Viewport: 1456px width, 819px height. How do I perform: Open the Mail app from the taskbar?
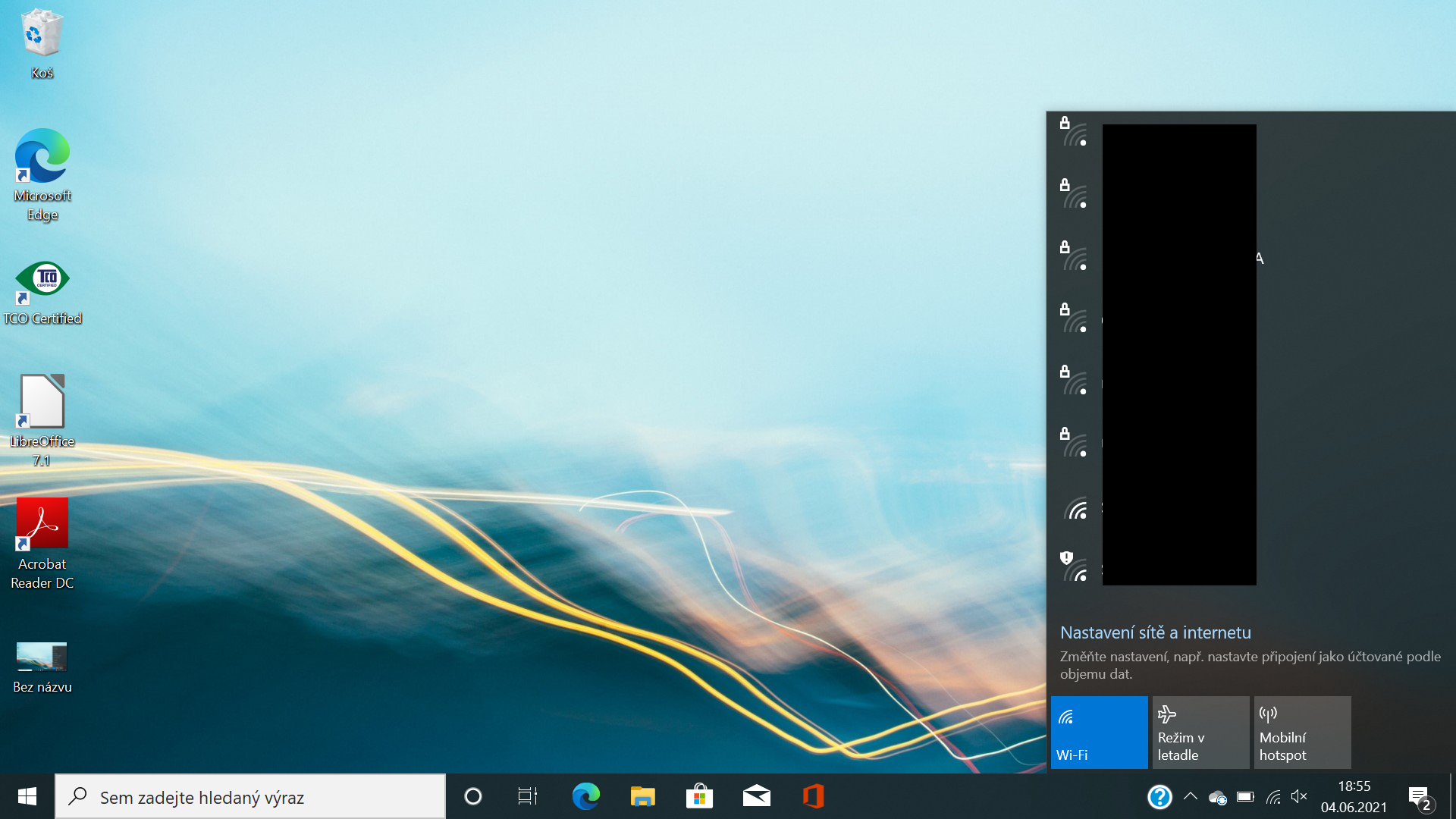[756, 796]
